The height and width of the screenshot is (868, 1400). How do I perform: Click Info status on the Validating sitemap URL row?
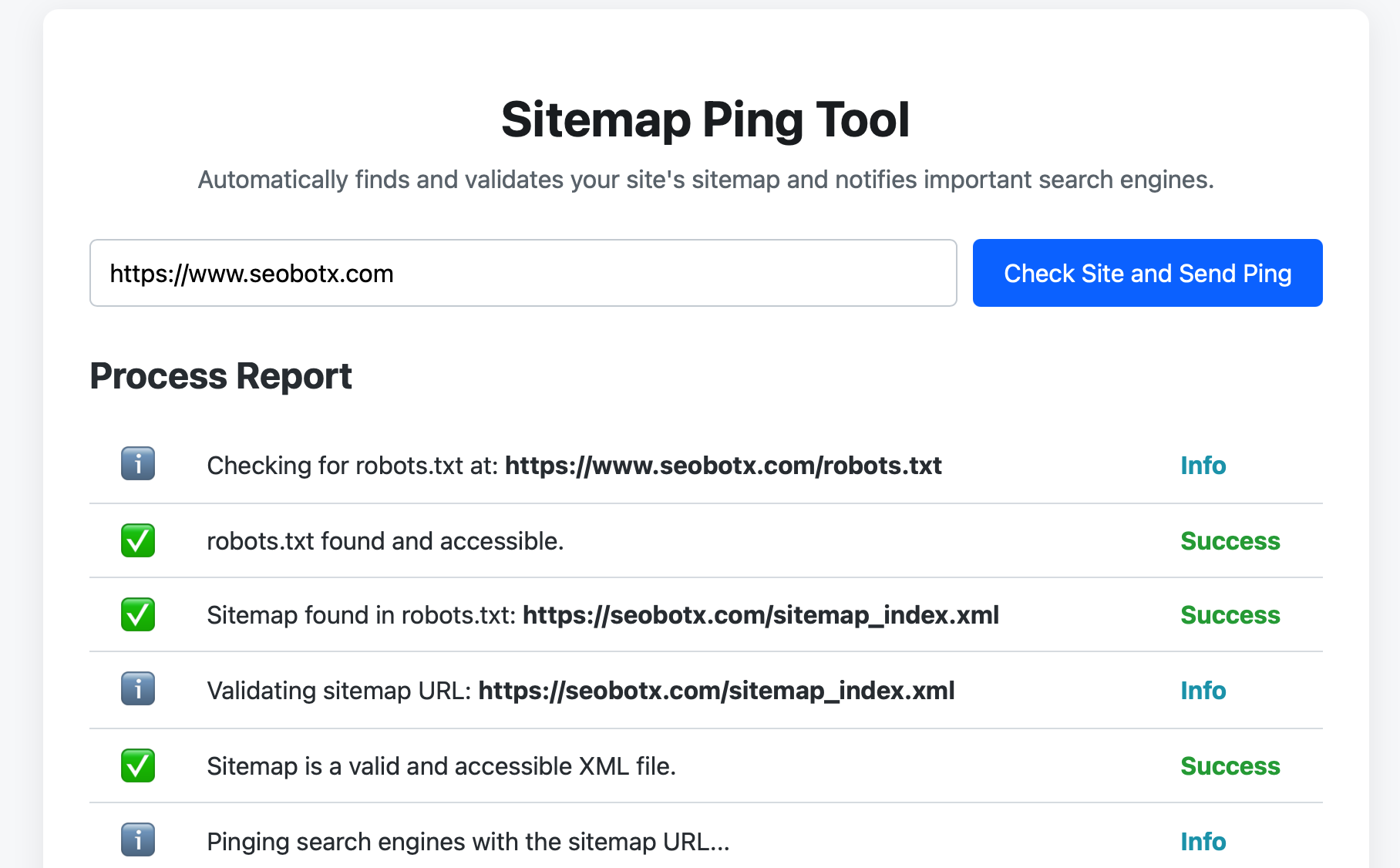[x=1203, y=691]
